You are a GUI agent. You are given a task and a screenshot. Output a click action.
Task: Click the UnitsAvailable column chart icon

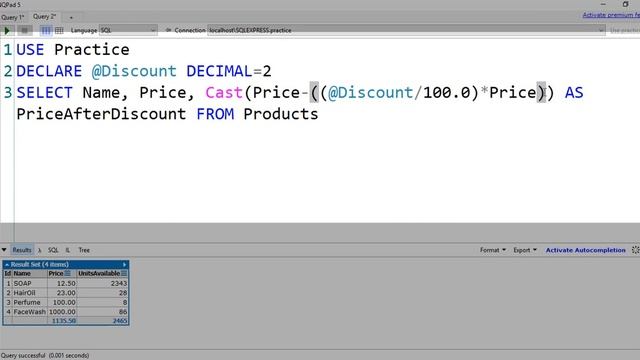[x=124, y=273]
